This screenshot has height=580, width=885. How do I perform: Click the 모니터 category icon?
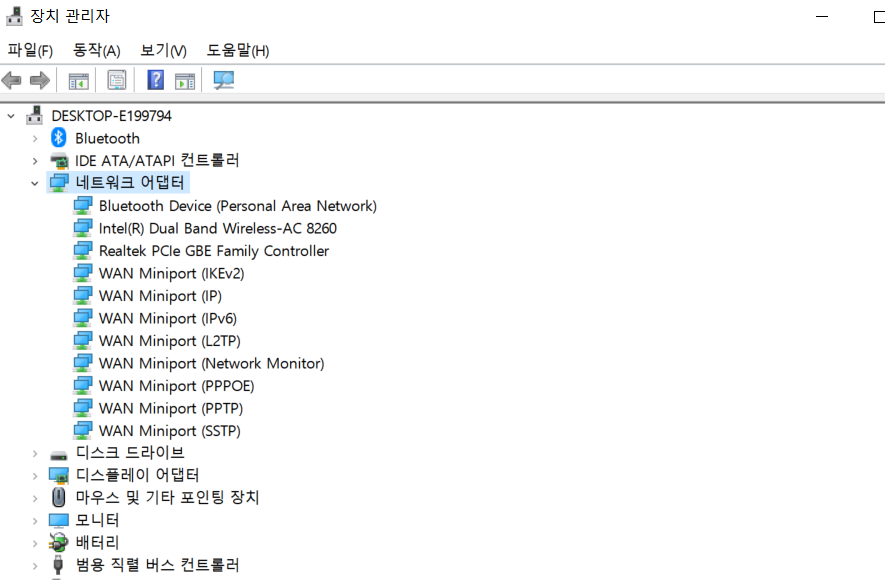59,520
